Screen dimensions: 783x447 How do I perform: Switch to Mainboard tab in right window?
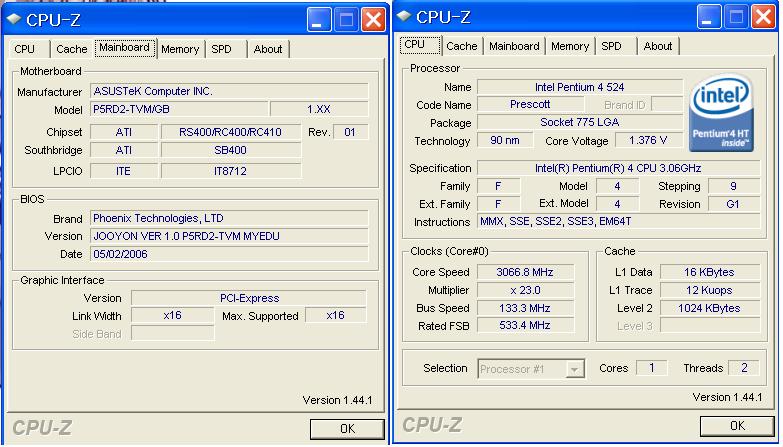pyautogui.click(x=514, y=46)
